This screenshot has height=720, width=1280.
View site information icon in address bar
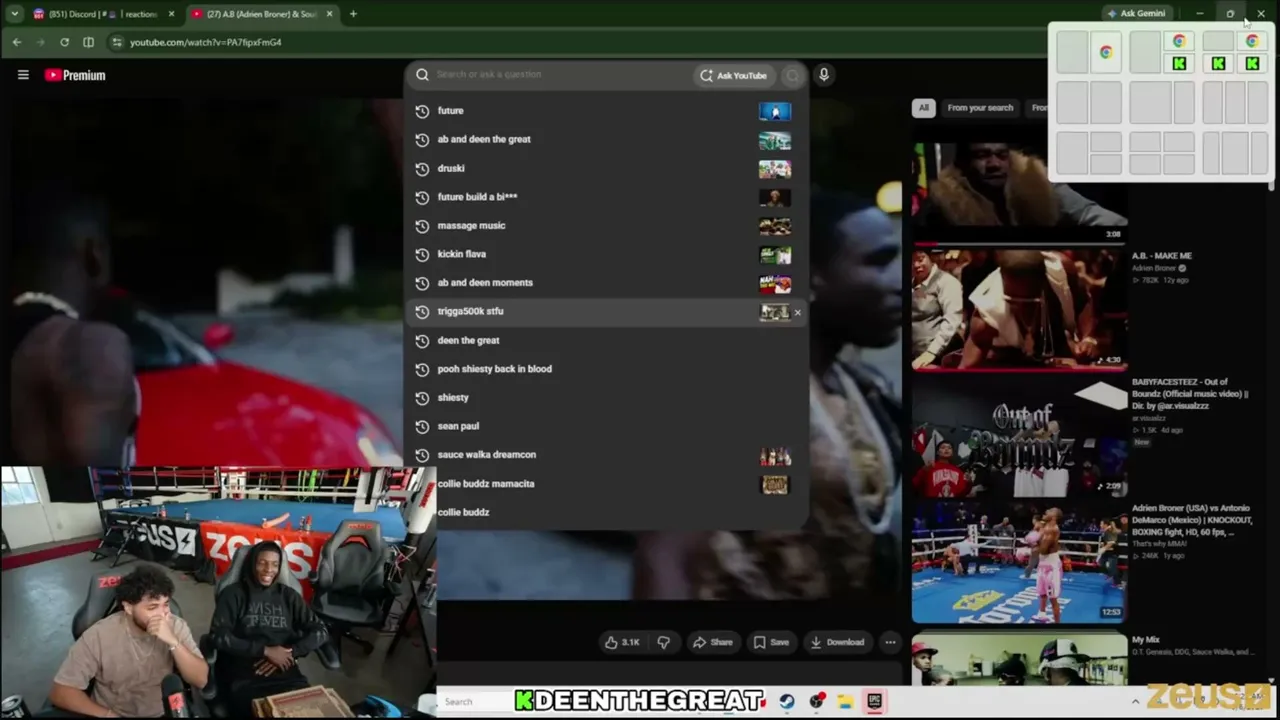(117, 42)
